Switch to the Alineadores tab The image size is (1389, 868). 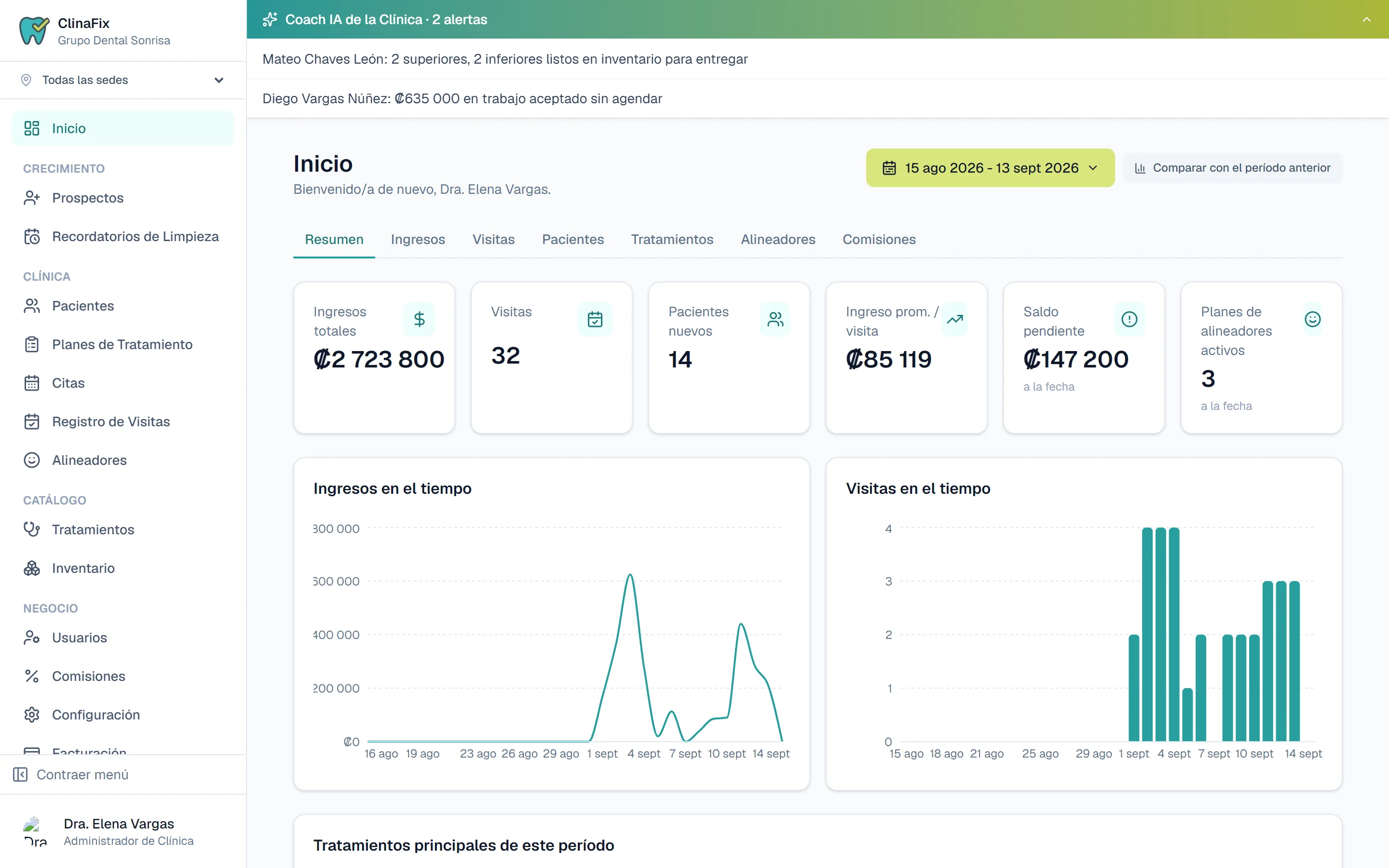coord(778,239)
